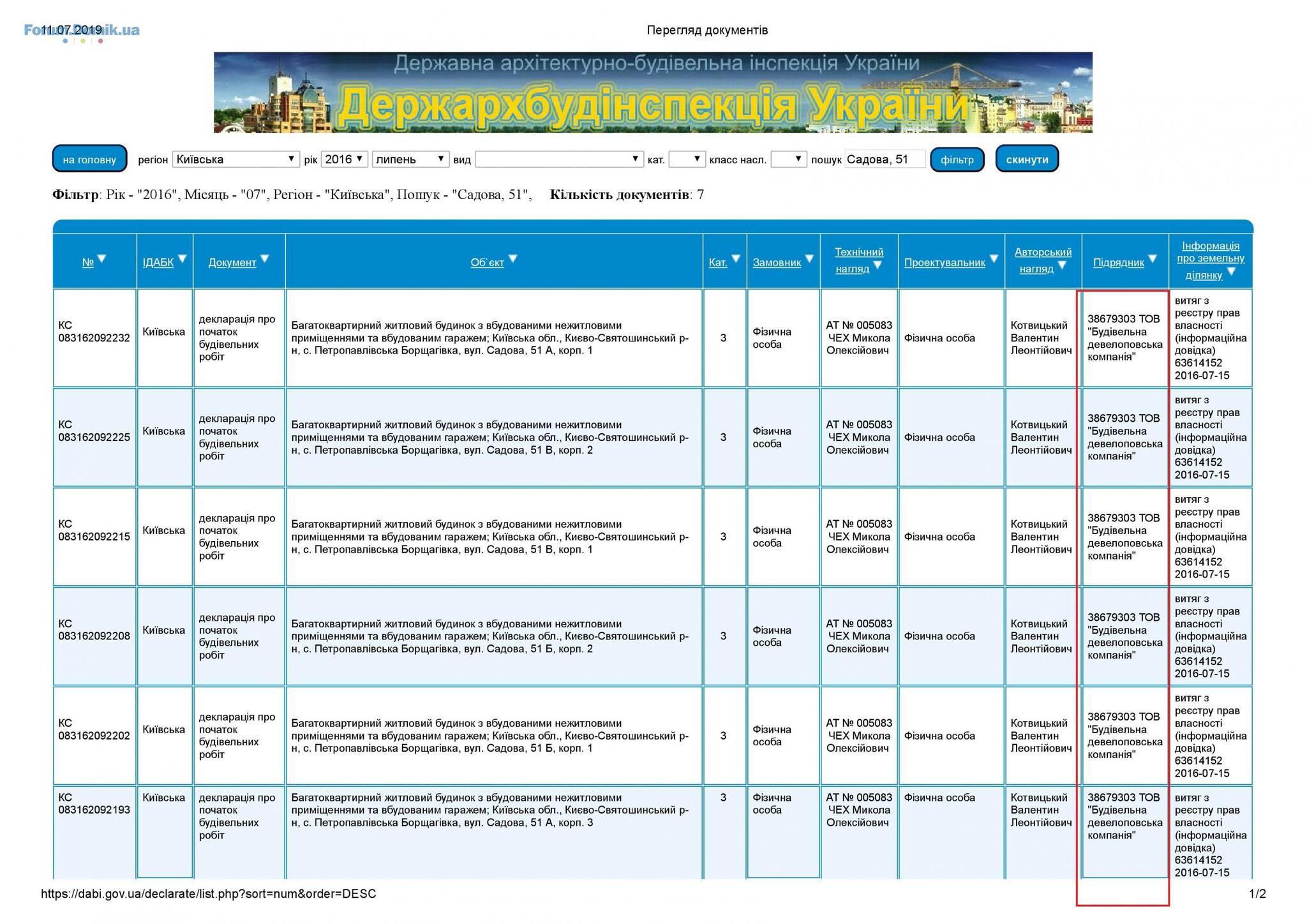
Task: Click 'Котвицький Валентин Леонтійович' in row КС 083162092225
Action: 1041,437
